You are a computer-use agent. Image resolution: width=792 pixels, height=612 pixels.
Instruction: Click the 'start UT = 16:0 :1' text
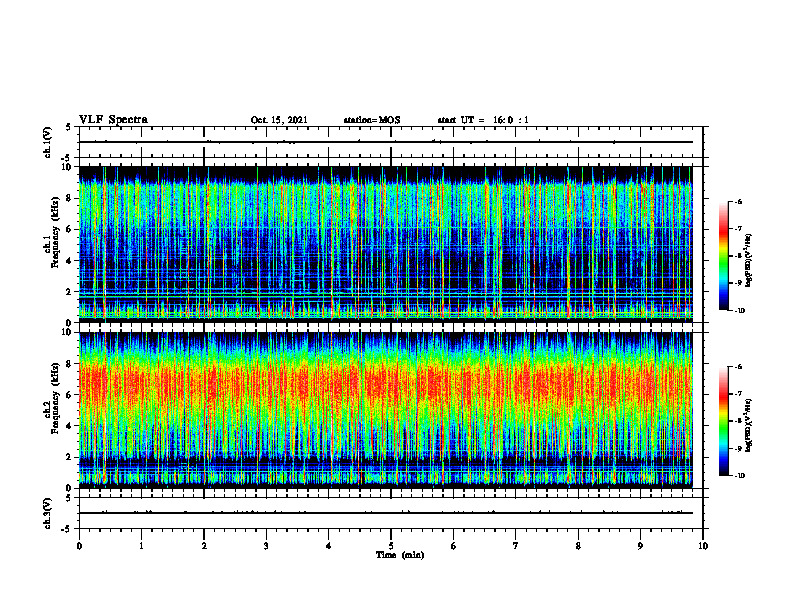[483, 120]
